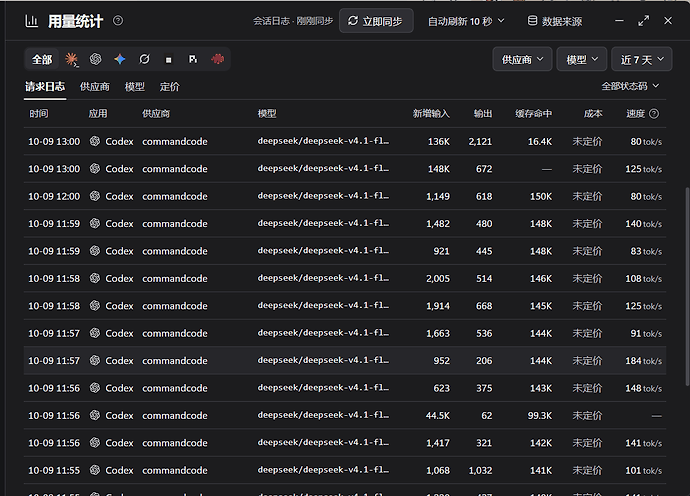Viewport: 690px width, 496px height.
Task: Click the 1,032 output value
Action: tap(480, 470)
